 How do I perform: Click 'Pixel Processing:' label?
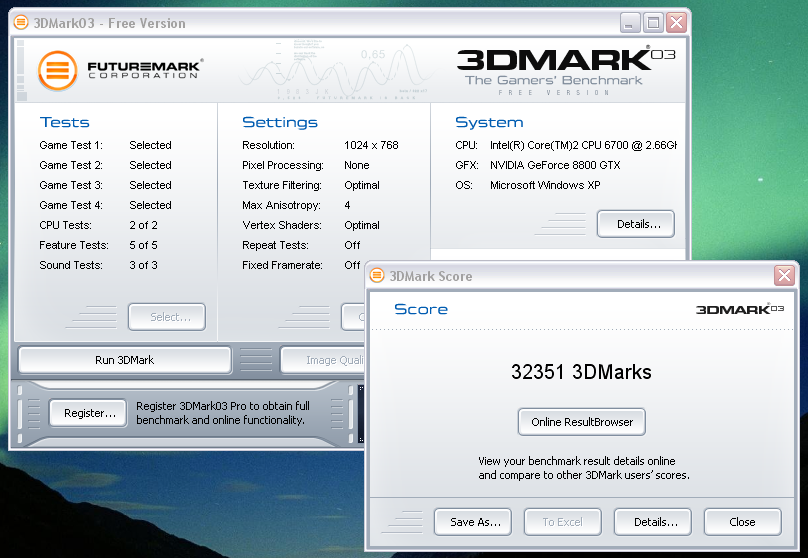coord(283,165)
